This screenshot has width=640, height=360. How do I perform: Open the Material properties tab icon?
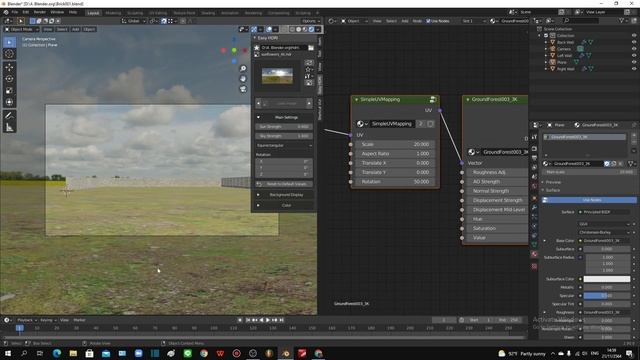pos(534,254)
